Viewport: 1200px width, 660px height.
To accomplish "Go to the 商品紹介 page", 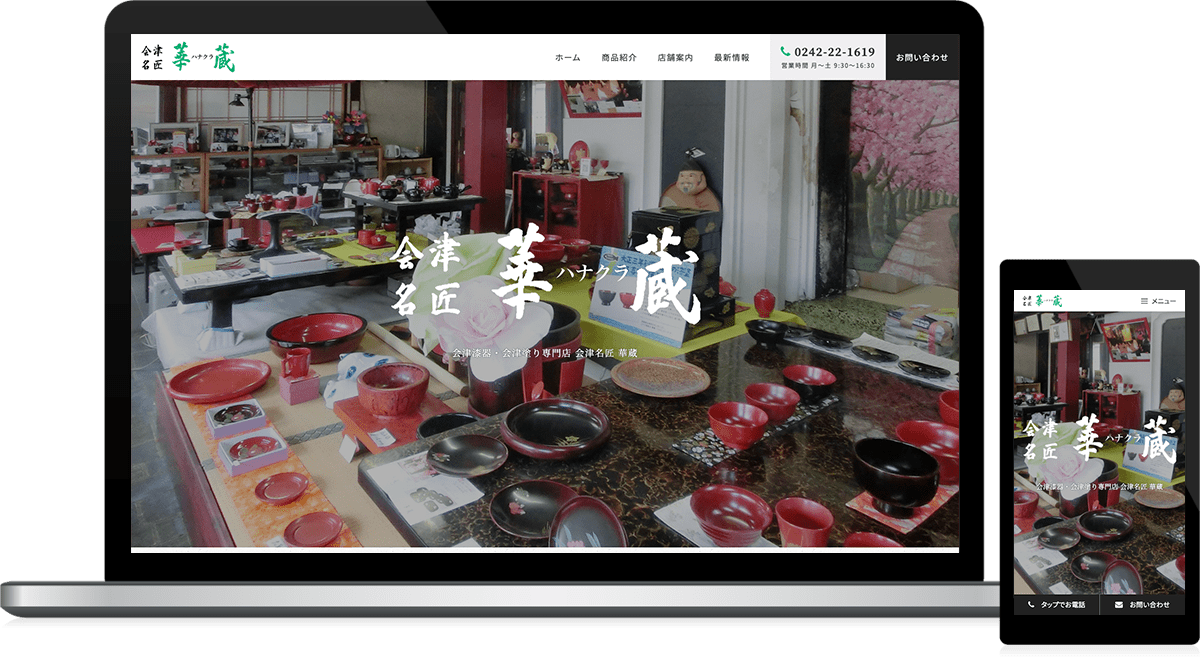I will (619, 58).
